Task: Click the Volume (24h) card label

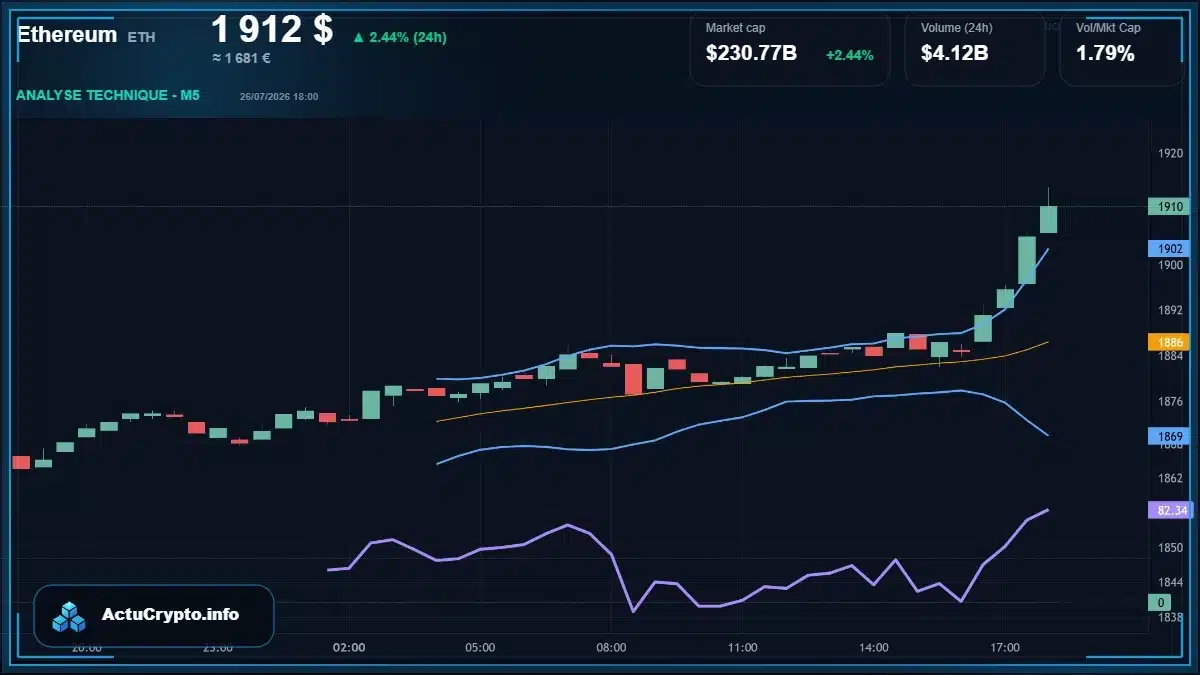Action: 955,28
